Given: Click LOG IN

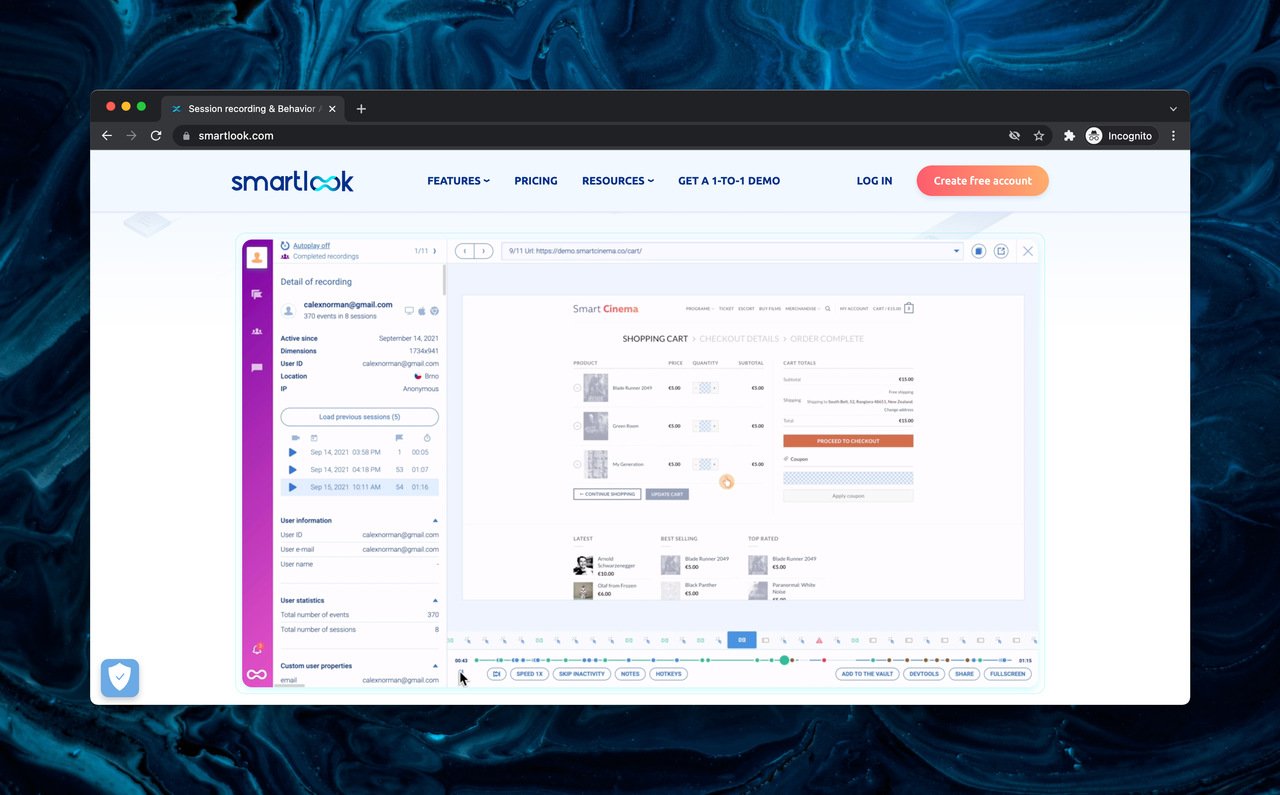Looking at the screenshot, I should pos(874,181).
